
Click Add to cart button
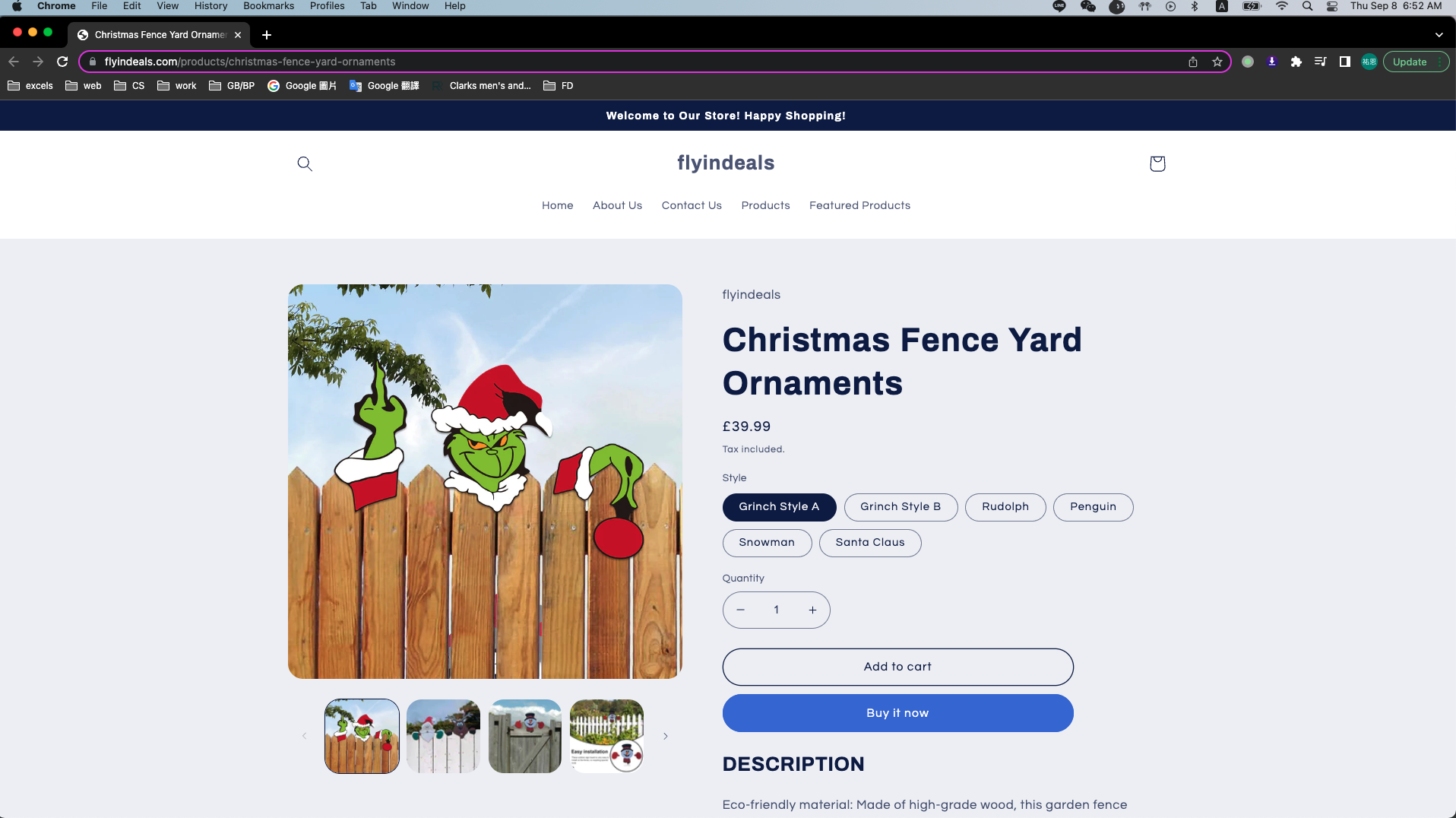coord(897,667)
